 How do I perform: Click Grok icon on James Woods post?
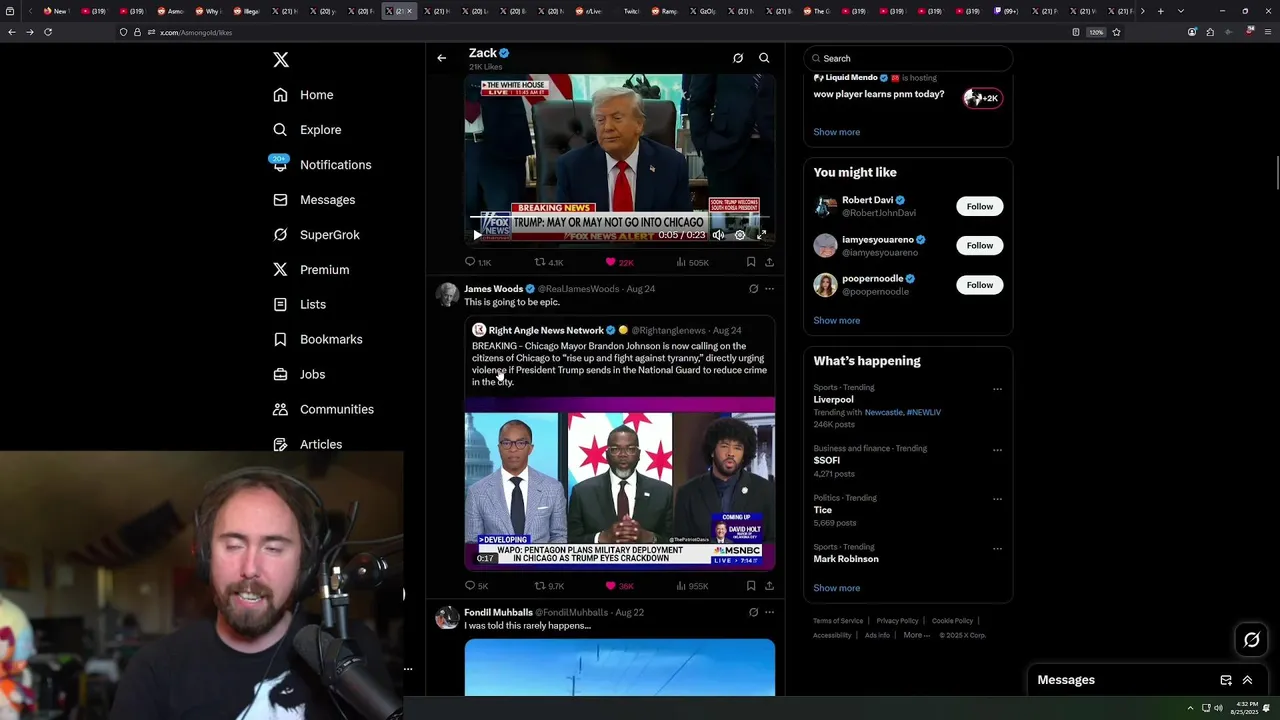tap(753, 289)
